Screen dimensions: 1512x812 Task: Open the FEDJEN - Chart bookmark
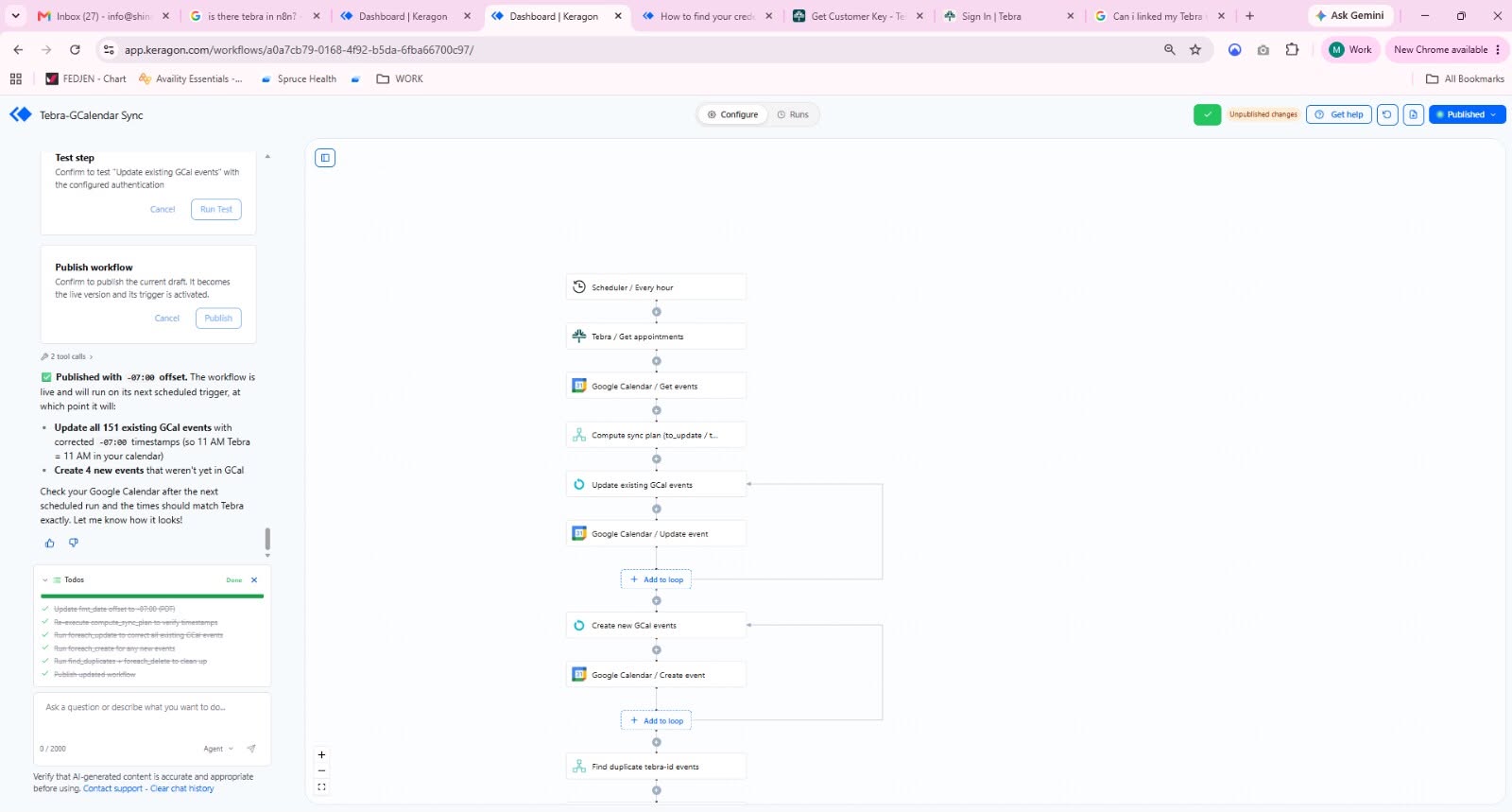(86, 78)
